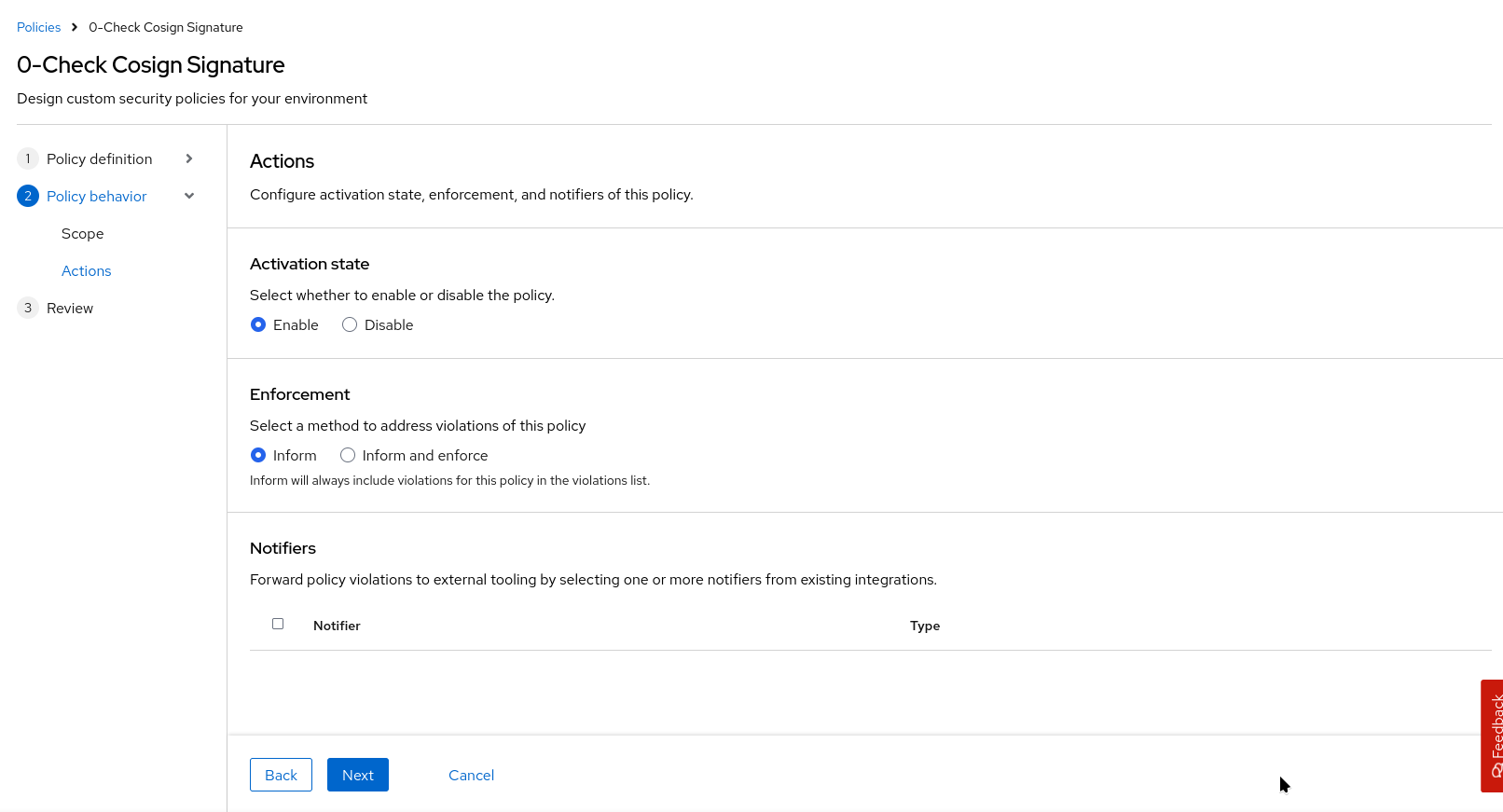
Task: Open the red Feedback side tab
Action: tap(1493, 736)
